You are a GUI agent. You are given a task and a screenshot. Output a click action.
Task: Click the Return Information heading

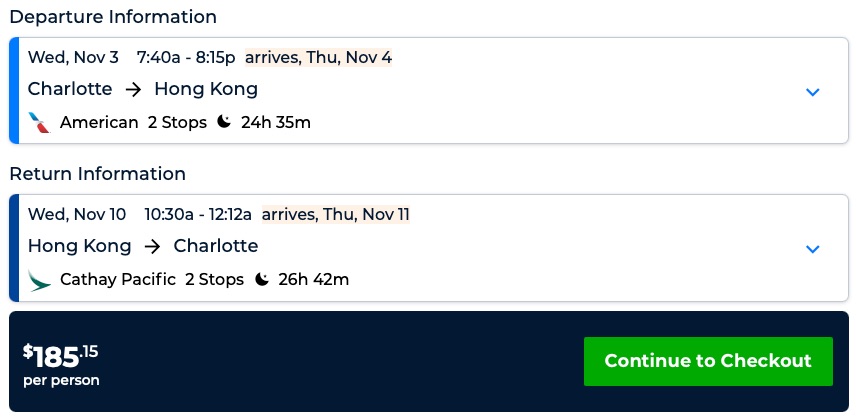98,174
